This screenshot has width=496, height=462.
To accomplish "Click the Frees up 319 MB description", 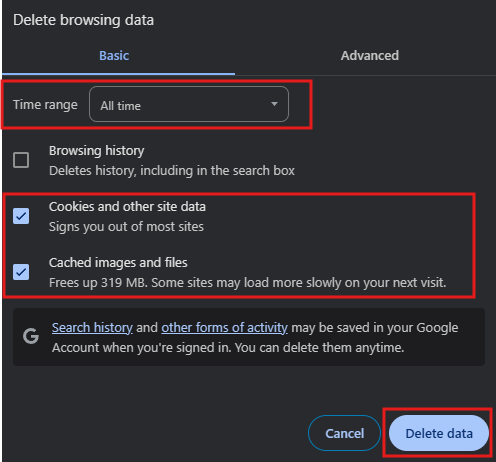I will pos(247,283).
